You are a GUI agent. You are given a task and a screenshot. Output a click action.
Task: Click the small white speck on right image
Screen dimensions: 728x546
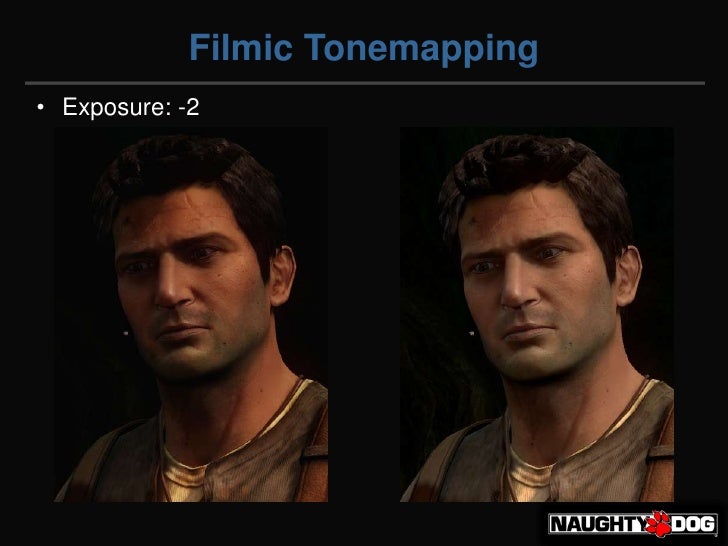pyautogui.click(x=472, y=333)
